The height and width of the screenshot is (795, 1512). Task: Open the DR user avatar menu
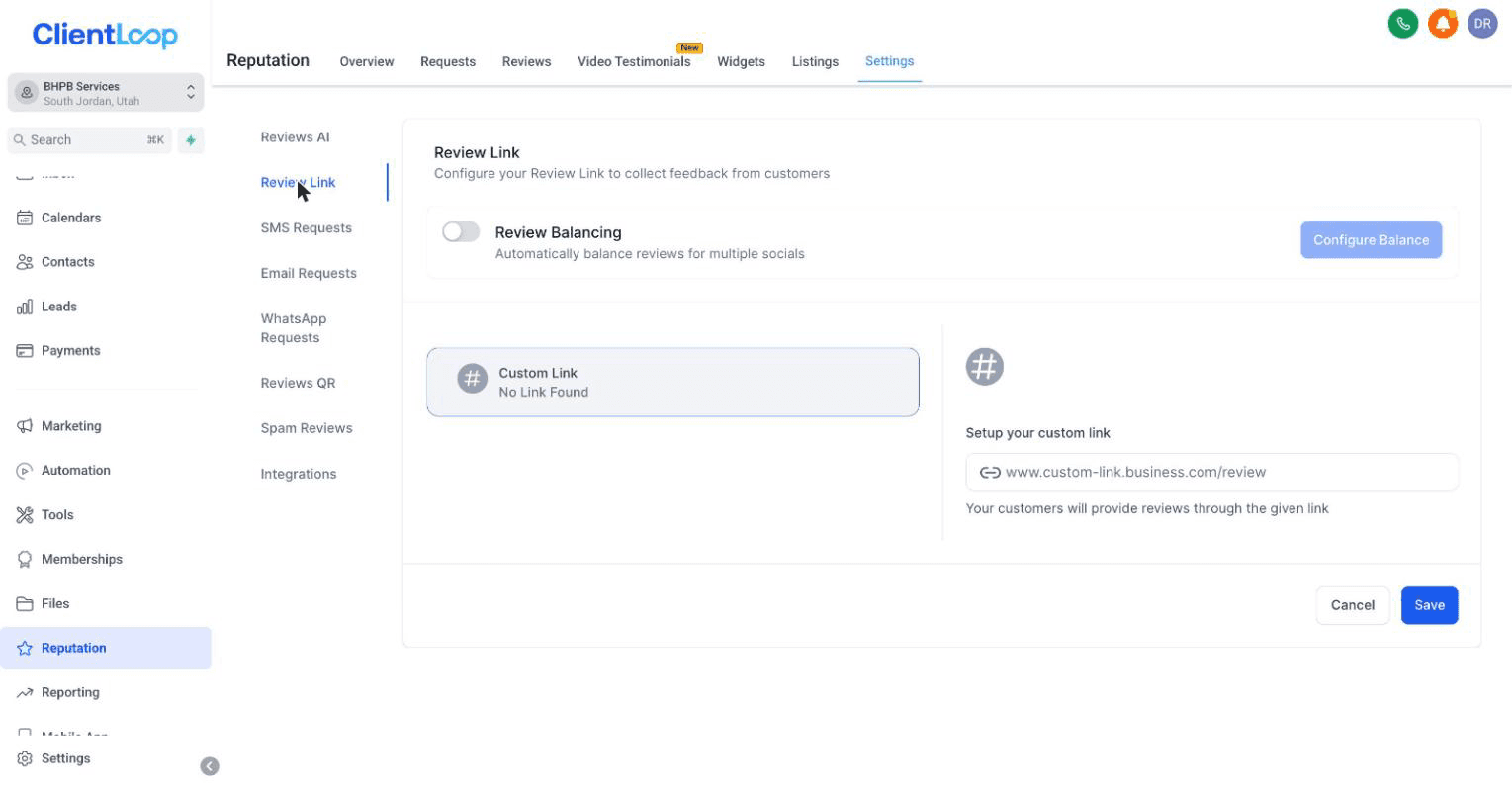coord(1482,24)
